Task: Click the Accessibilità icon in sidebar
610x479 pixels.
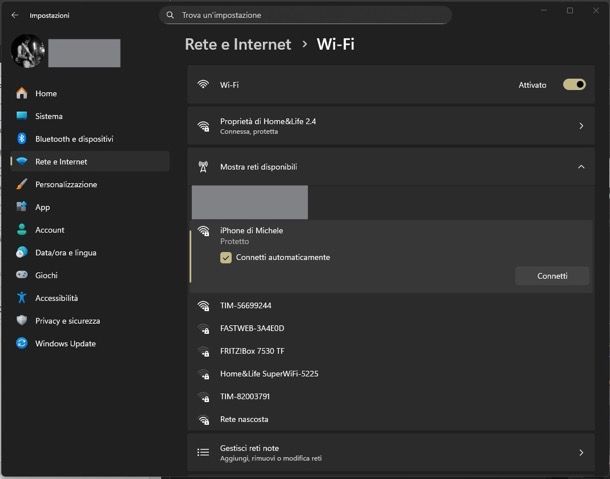Action: pos(21,298)
